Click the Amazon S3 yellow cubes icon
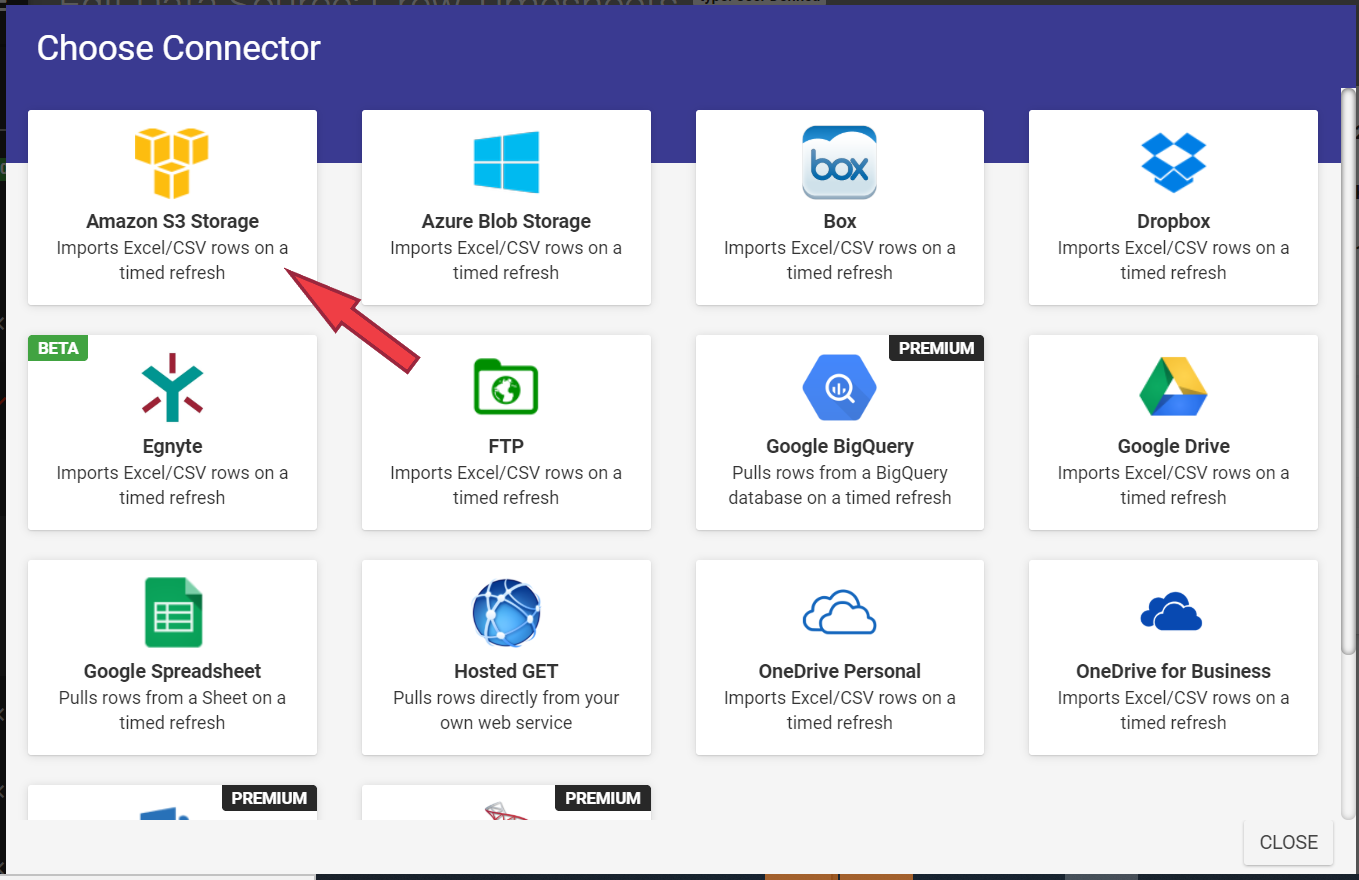Image resolution: width=1359 pixels, height=880 pixels. pos(172,162)
